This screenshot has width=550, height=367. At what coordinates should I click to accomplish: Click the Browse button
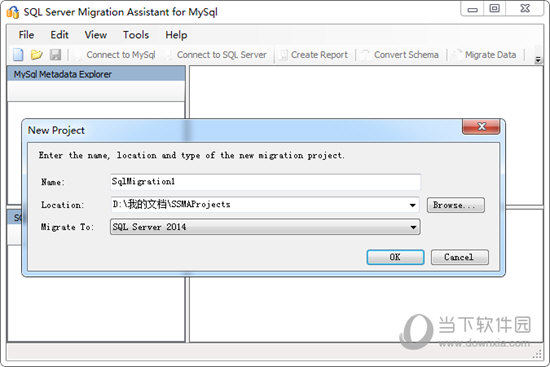click(x=456, y=205)
